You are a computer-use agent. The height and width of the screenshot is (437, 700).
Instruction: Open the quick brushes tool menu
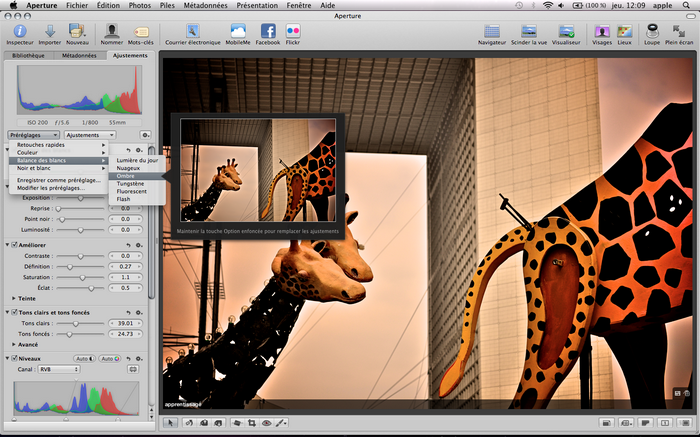[x=281, y=423]
